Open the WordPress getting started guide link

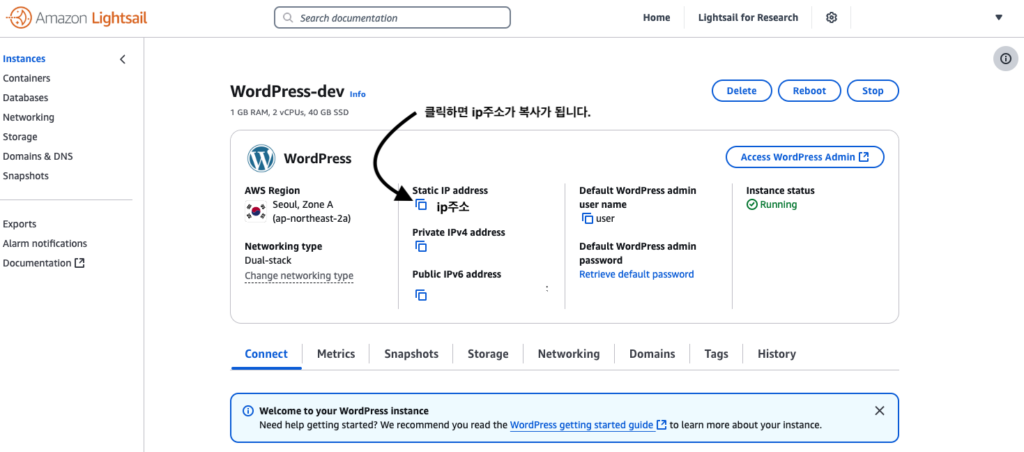(588, 425)
